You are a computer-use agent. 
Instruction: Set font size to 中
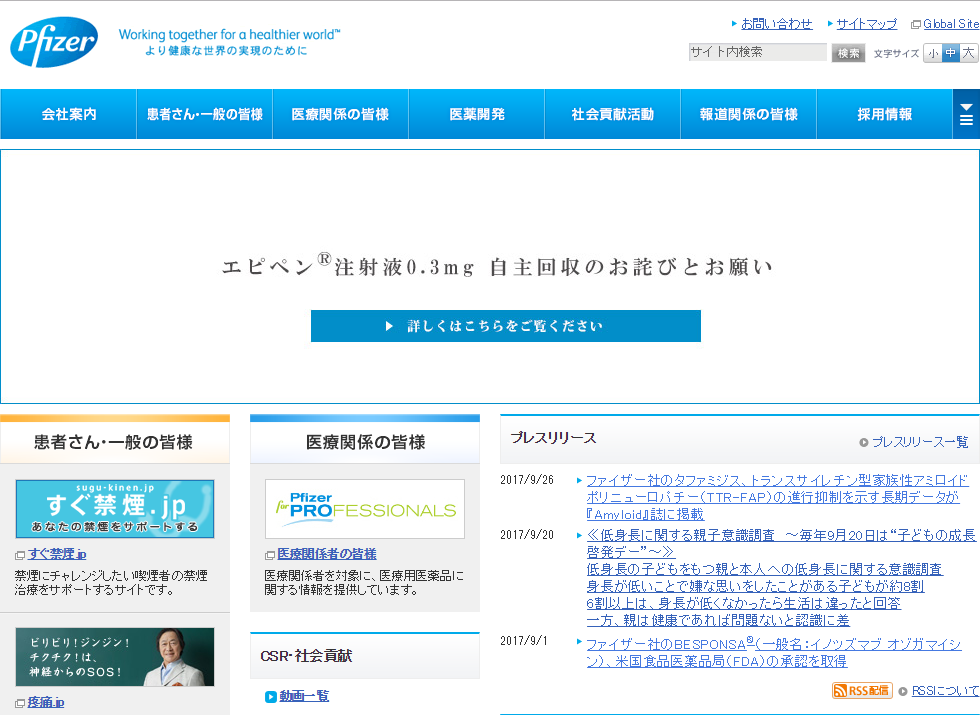(951, 53)
